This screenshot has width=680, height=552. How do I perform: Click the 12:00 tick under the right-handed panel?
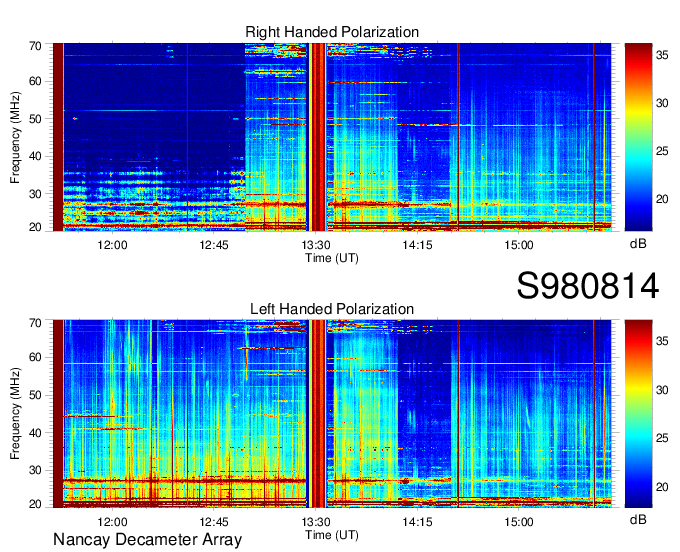(112, 245)
